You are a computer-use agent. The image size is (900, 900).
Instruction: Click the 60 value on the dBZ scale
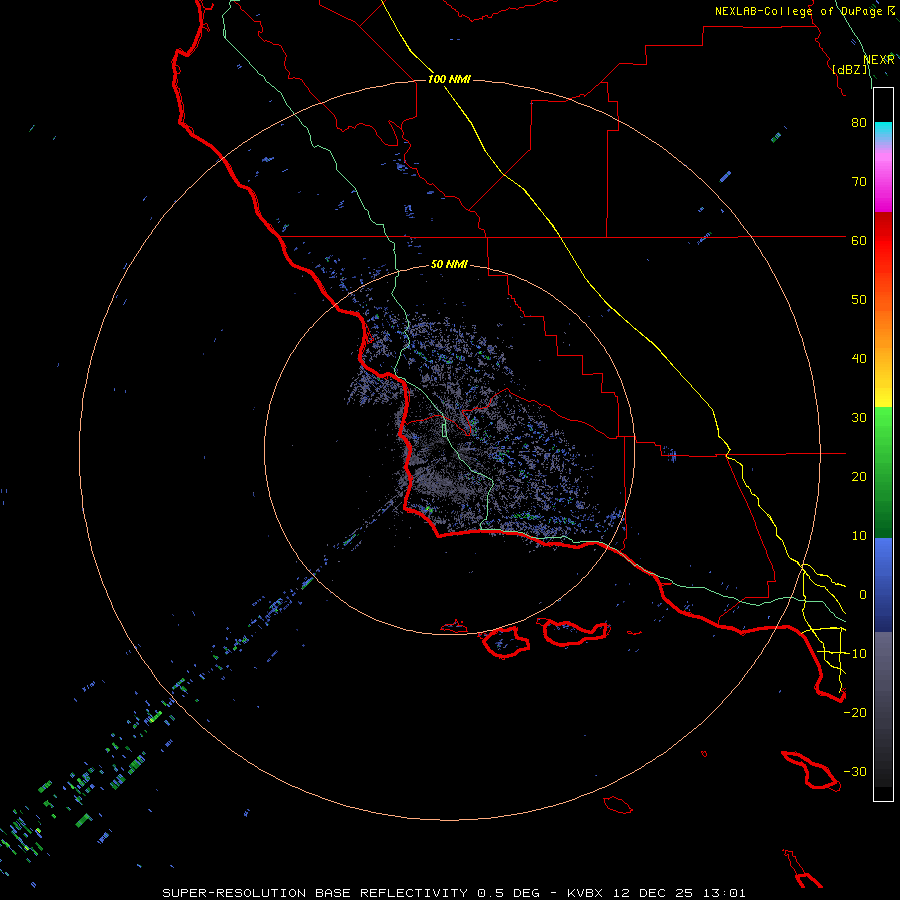point(859,240)
